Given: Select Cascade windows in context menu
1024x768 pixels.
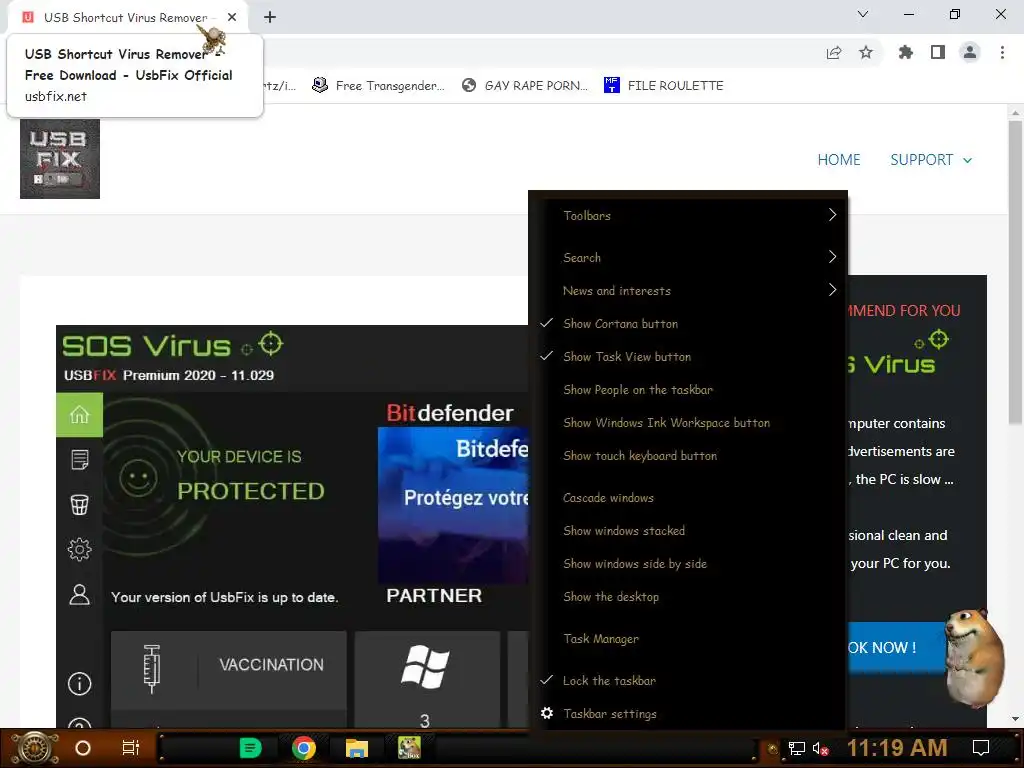Looking at the screenshot, I should (688, 498).
